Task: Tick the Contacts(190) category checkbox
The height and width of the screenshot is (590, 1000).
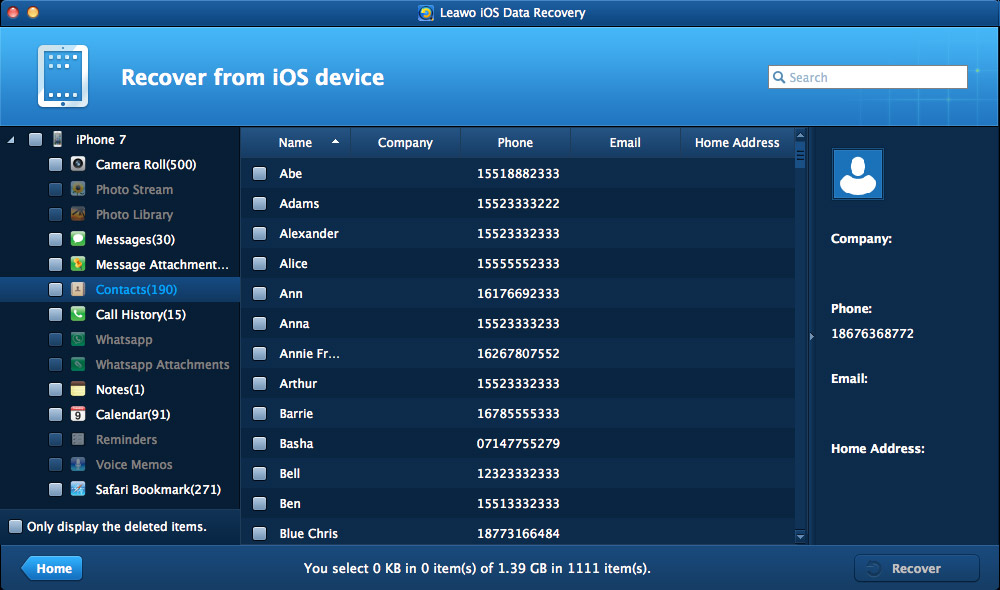Action: click(55, 290)
